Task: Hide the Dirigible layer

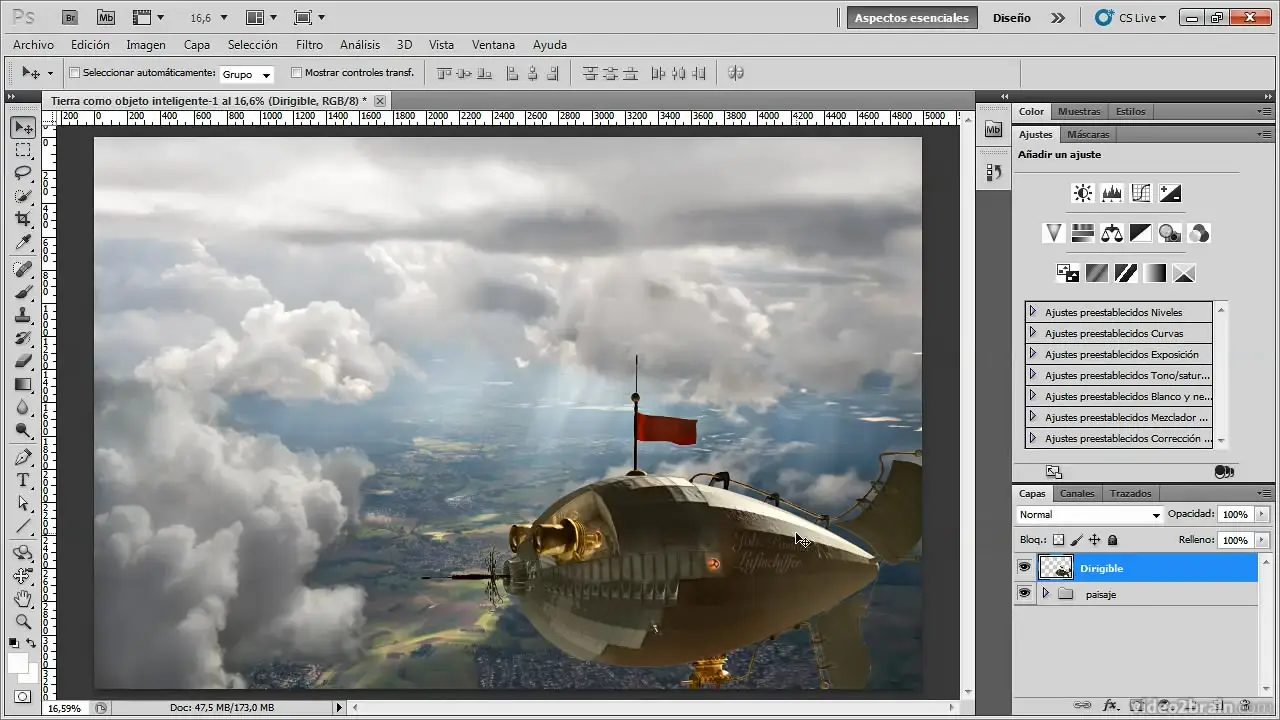Action: pos(1024,568)
